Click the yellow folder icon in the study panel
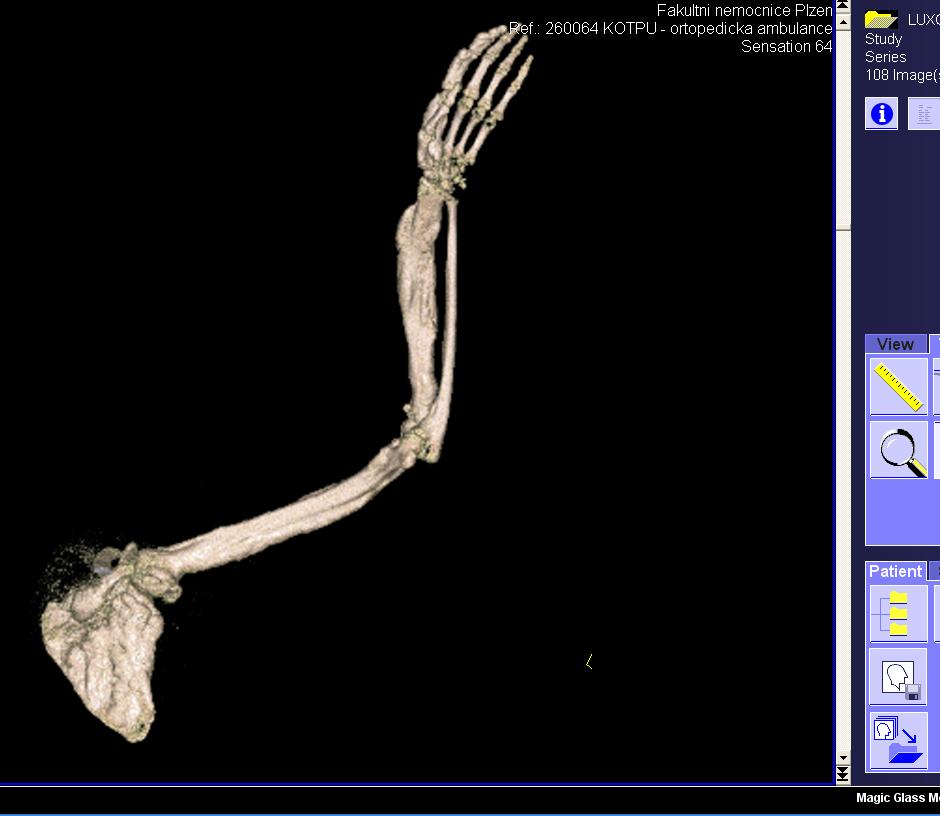Image resolution: width=940 pixels, height=816 pixels. coord(881,18)
